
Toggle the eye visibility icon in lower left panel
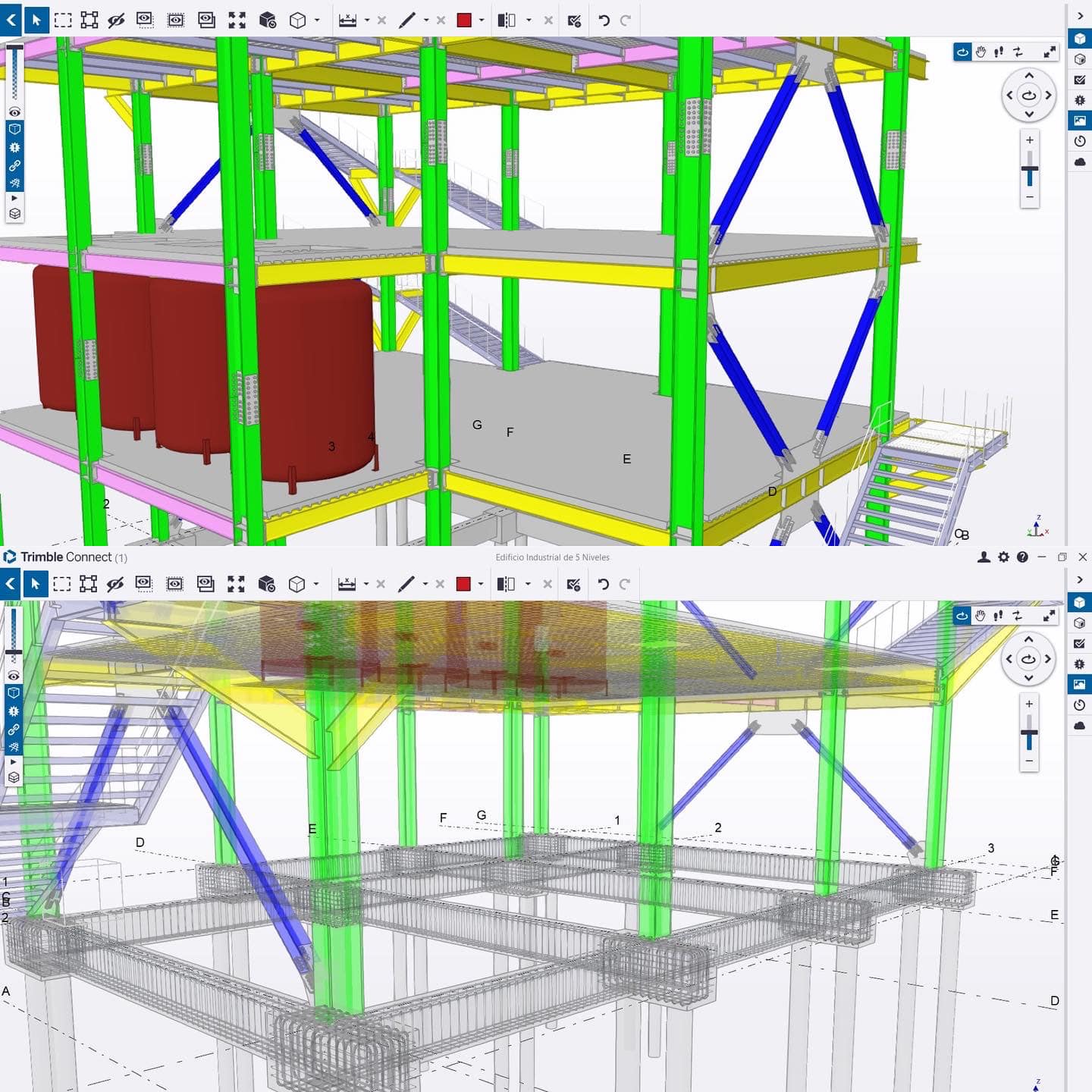pos(14,675)
